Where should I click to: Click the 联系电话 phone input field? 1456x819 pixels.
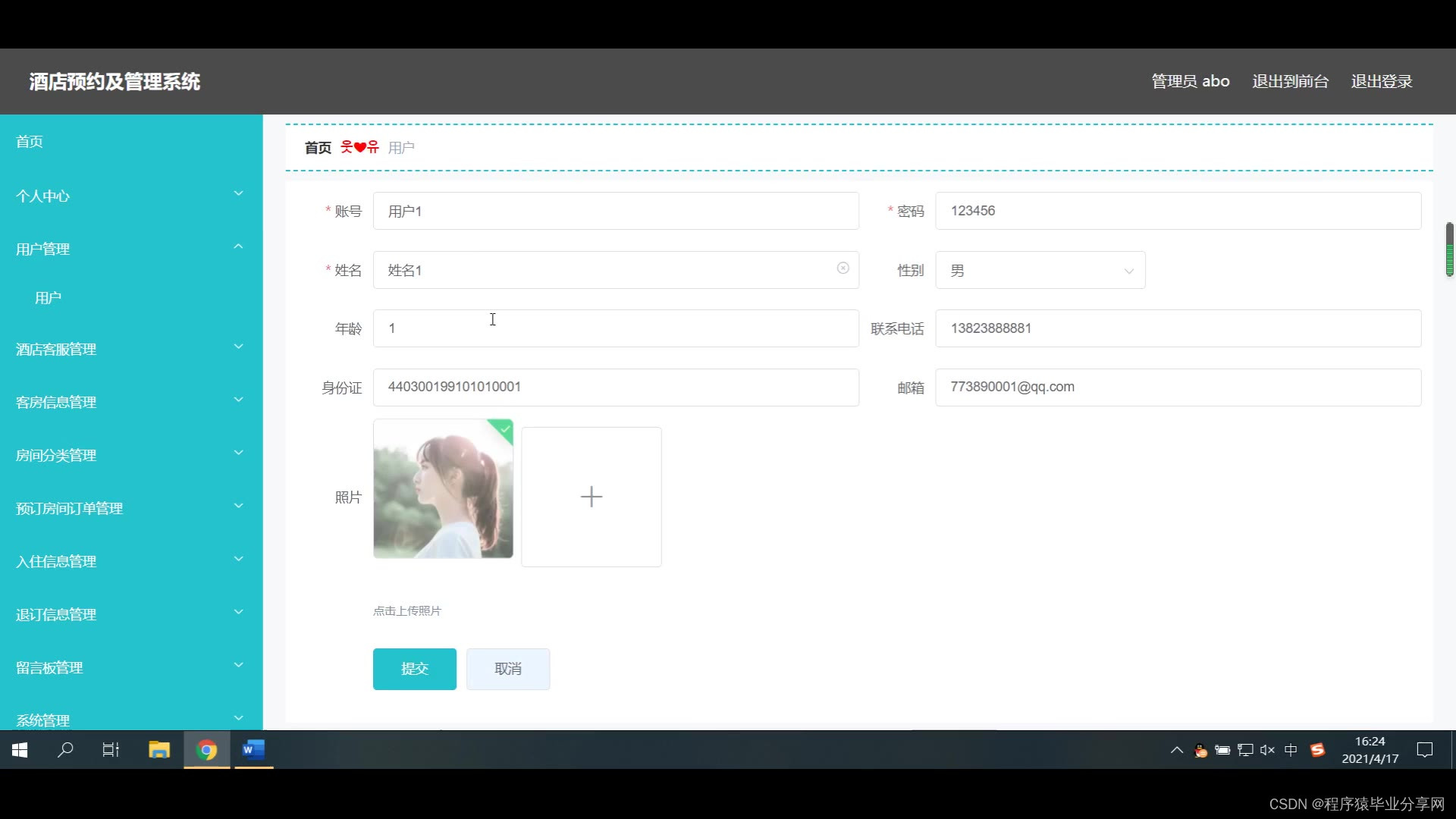(x=1178, y=328)
